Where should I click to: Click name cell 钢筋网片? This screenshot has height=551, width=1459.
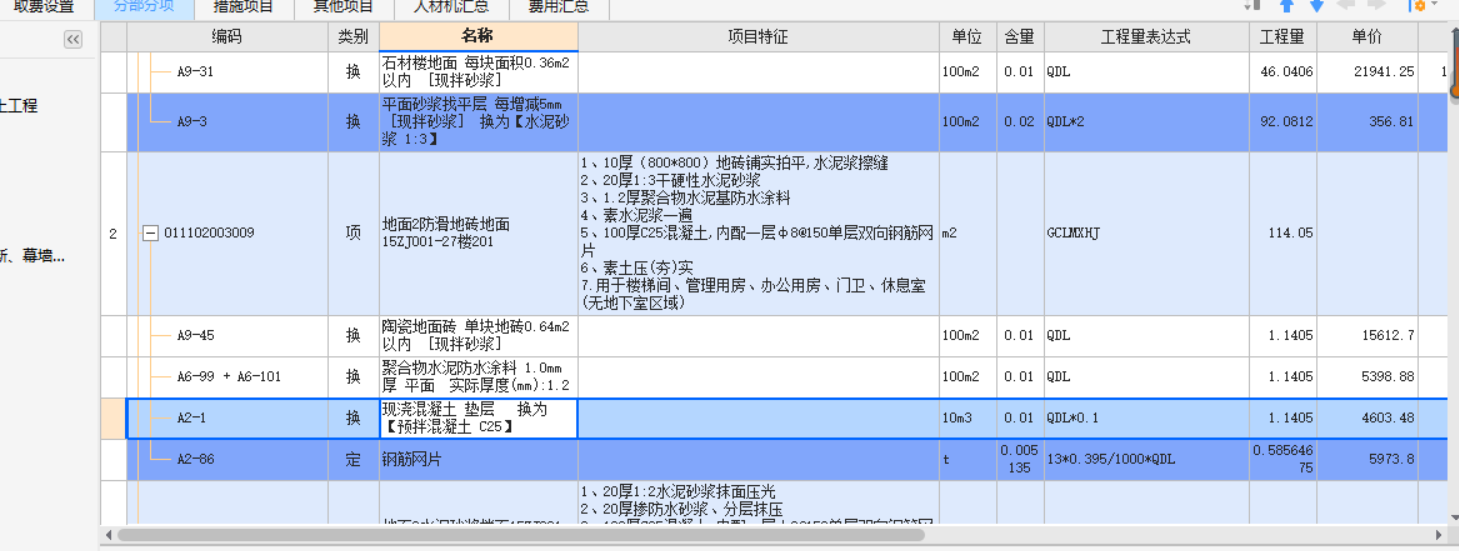pos(478,459)
